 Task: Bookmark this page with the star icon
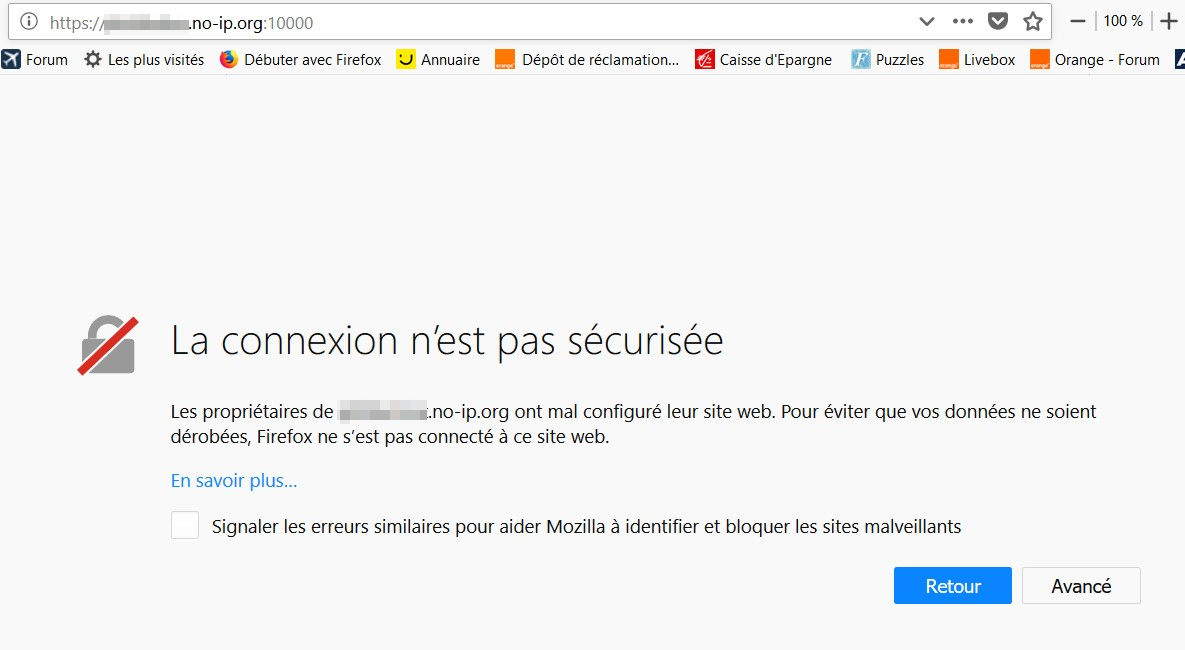pos(1032,21)
